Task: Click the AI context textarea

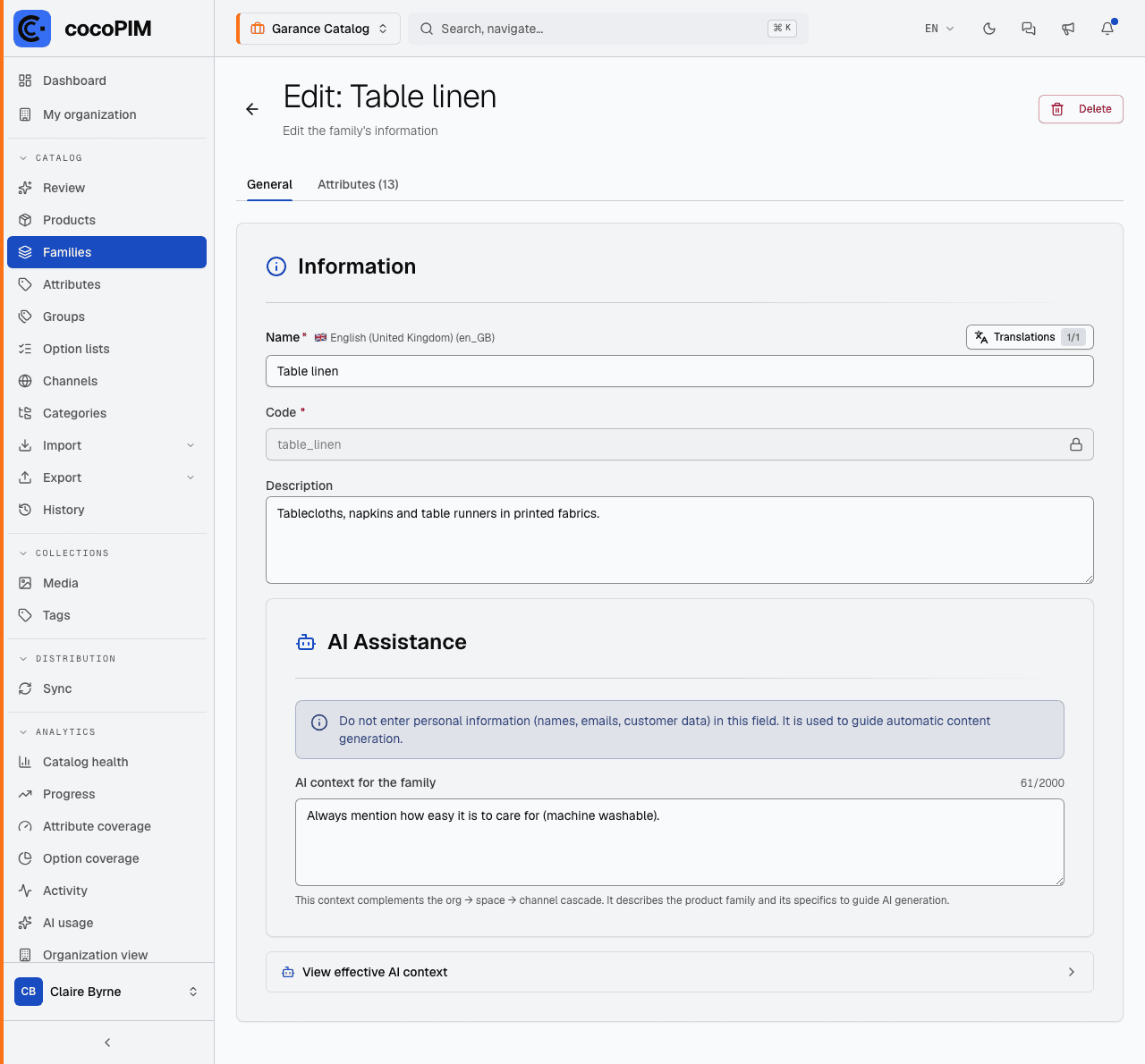Action: 680,842
